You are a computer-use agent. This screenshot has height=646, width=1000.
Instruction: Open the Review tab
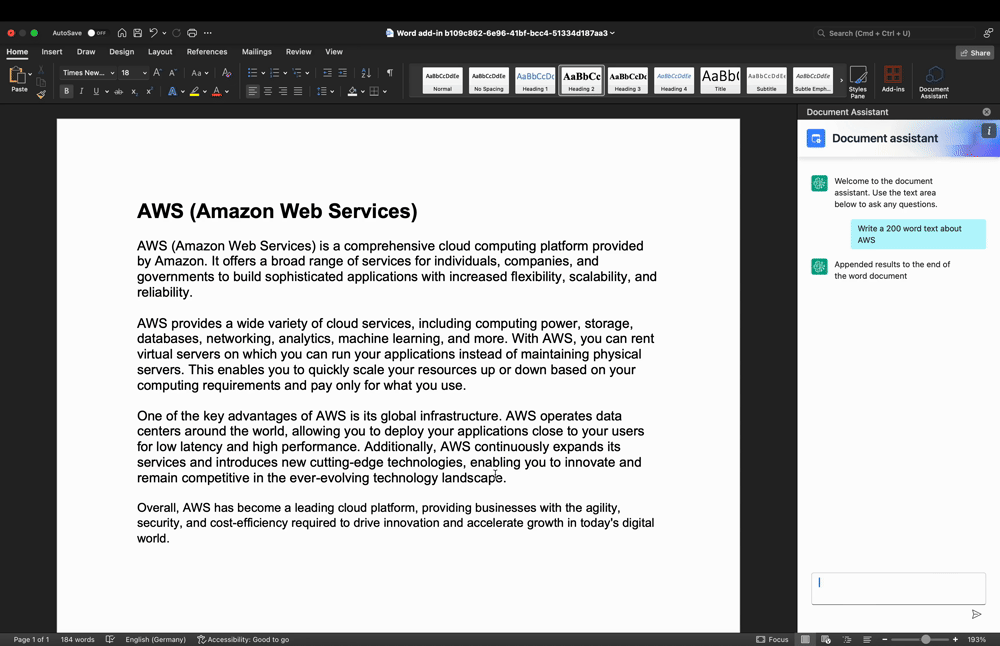tap(298, 52)
